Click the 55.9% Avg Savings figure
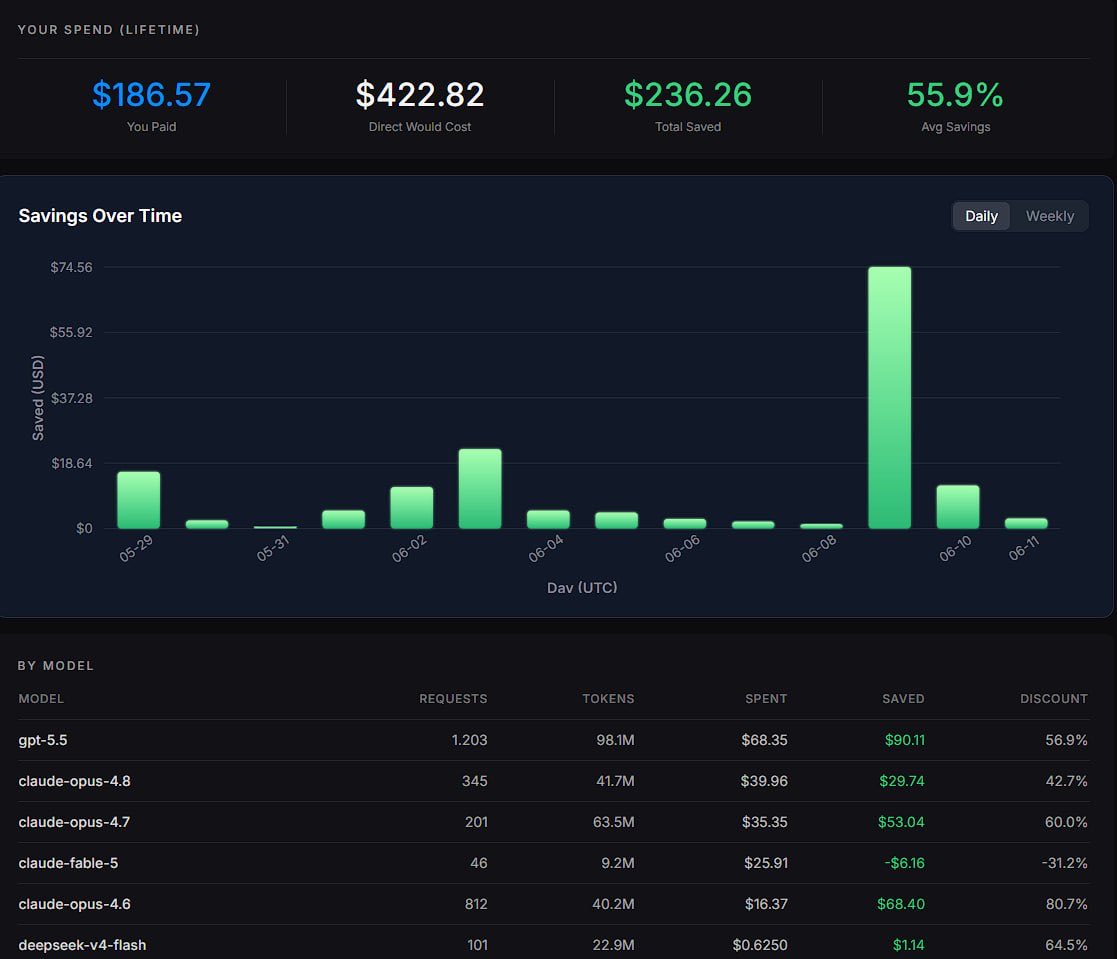Image resolution: width=1117 pixels, height=959 pixels. click(x=955, y=95)
